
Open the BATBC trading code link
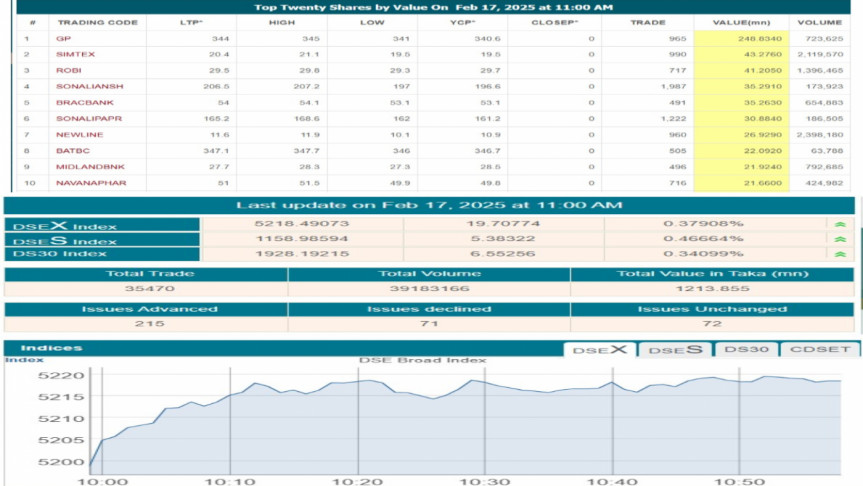click(x=70, y=151)
